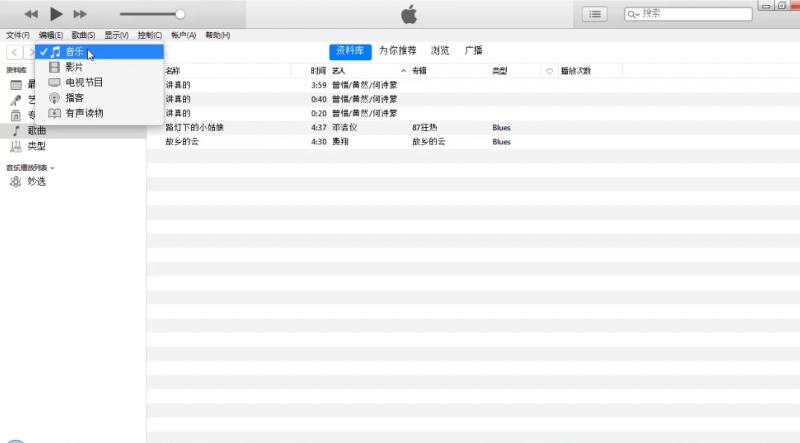Collapse the 音乐播放列表 section chevron
Viewport: 800px width, 443px height.
[x=53, y=168]
